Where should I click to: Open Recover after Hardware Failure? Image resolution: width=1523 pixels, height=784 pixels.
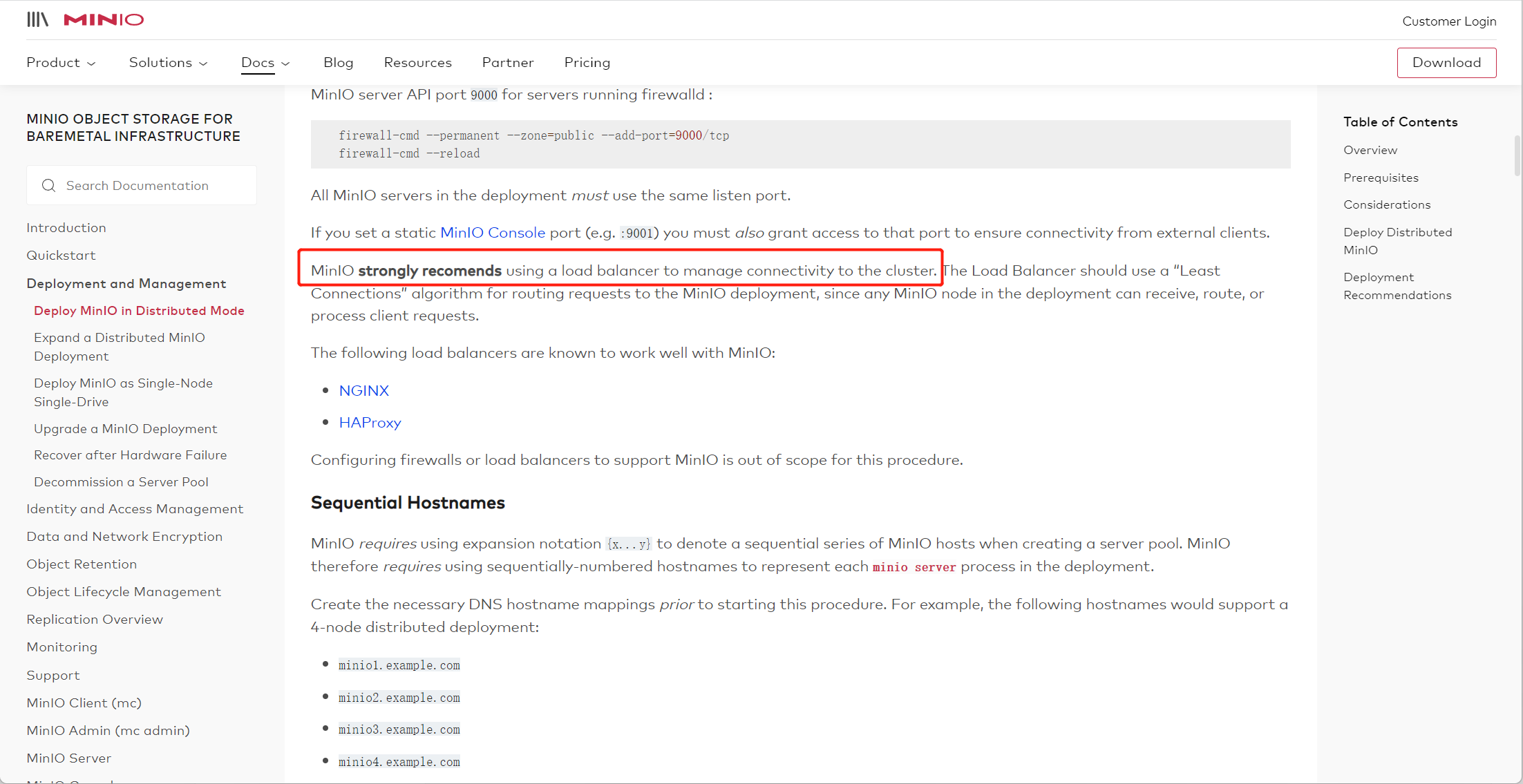click(x=130, y=455)
